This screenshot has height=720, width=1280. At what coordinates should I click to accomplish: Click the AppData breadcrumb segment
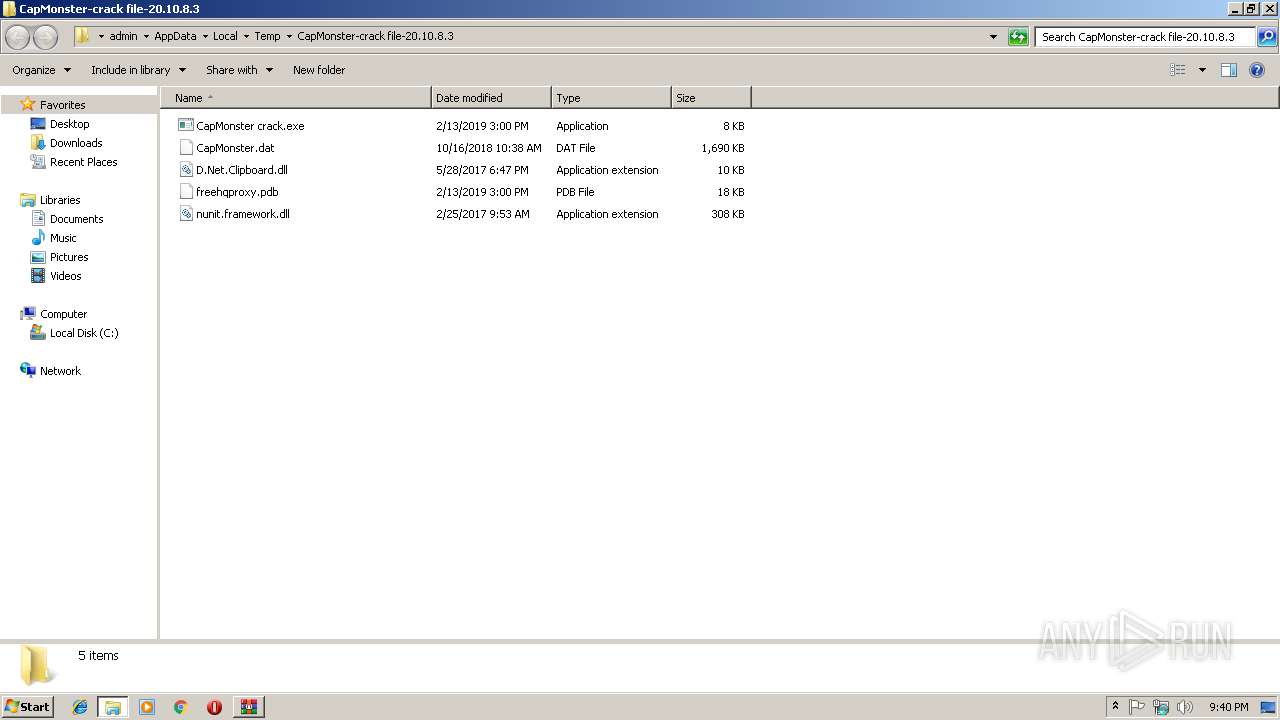[175, 37]
